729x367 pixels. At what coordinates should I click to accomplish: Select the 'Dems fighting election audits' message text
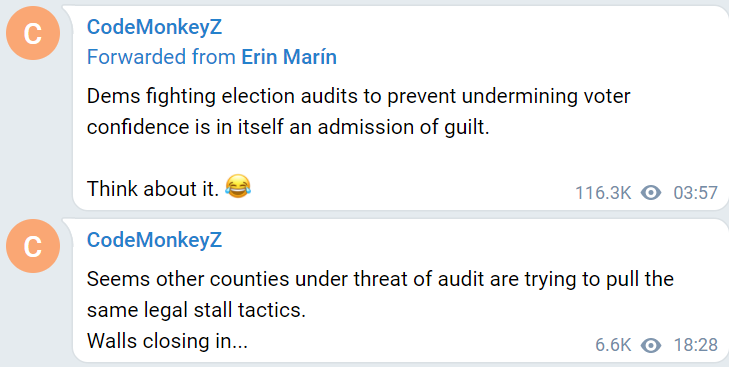[358, 112]
